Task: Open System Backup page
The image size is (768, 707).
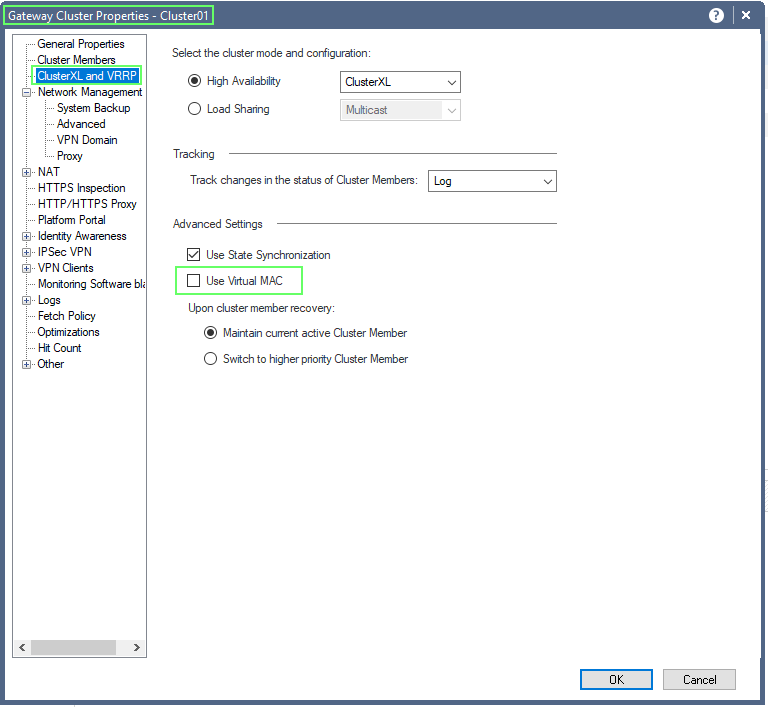Action: point(94,108)
